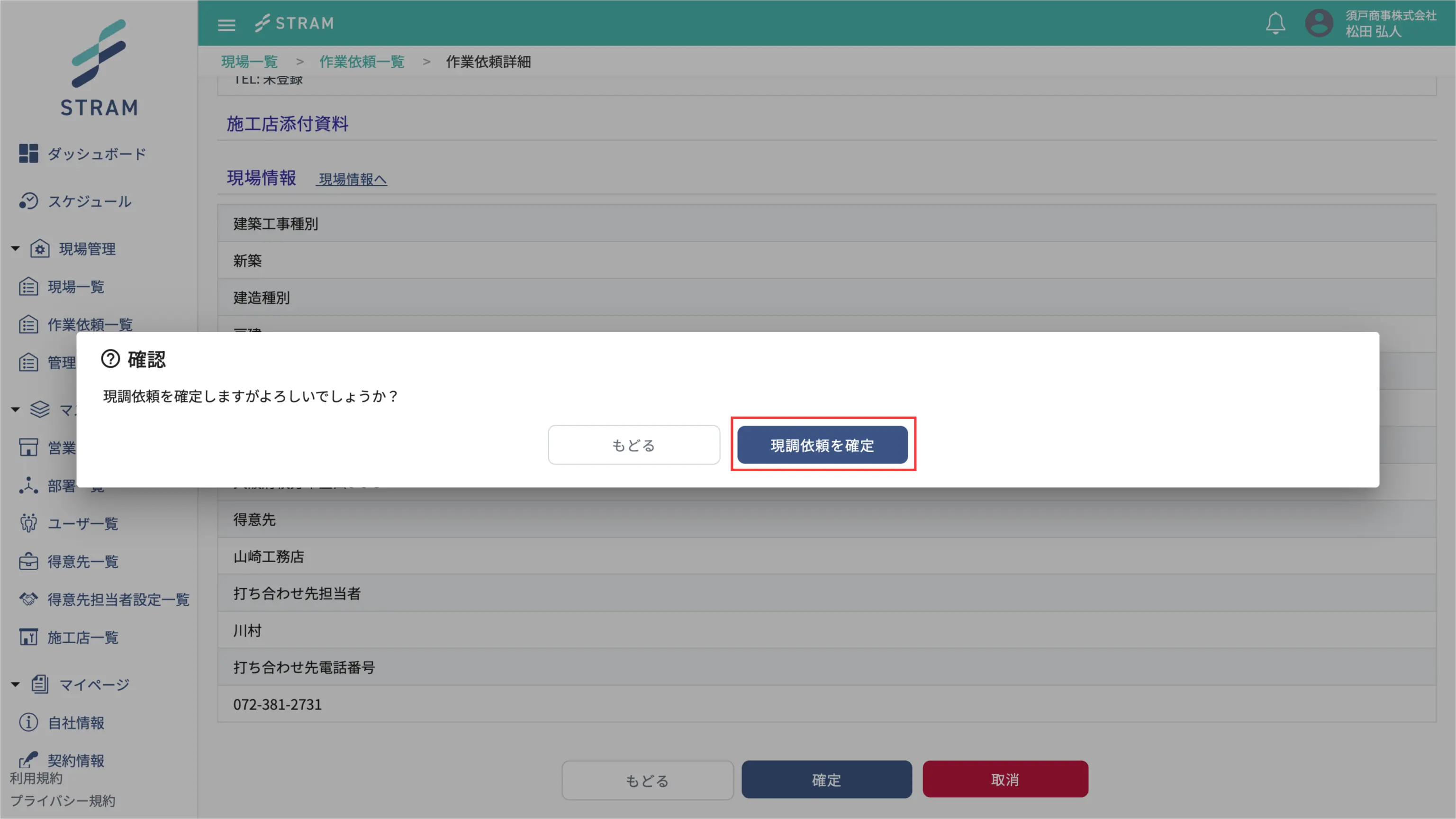The image size is (1456, 819).
Task: Confirm with 現調依頼を確定 button
Action: point(823,445)
